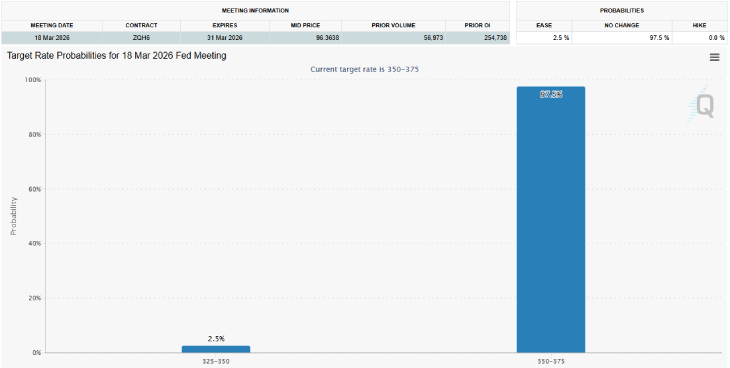Click the 0% y-axis tick label

(36, 353)
